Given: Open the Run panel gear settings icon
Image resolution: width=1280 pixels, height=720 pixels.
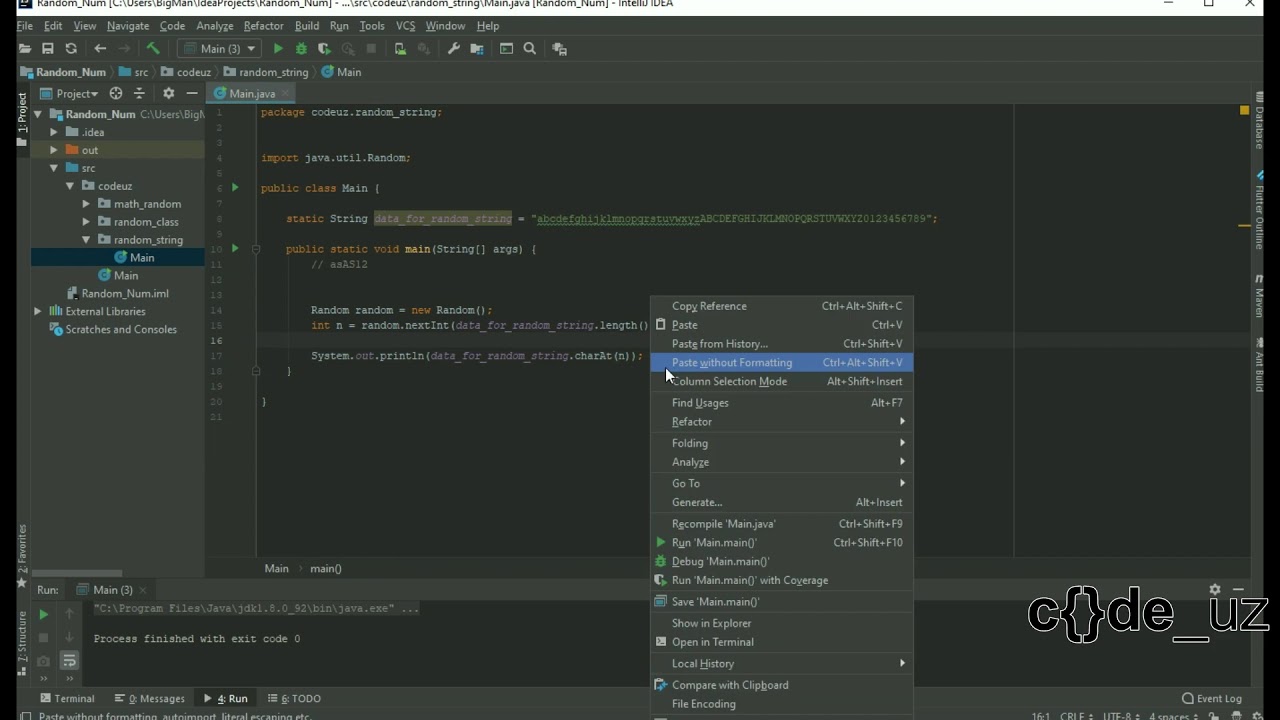Looking at the screenshot, I should click(x=1215, y=590).
